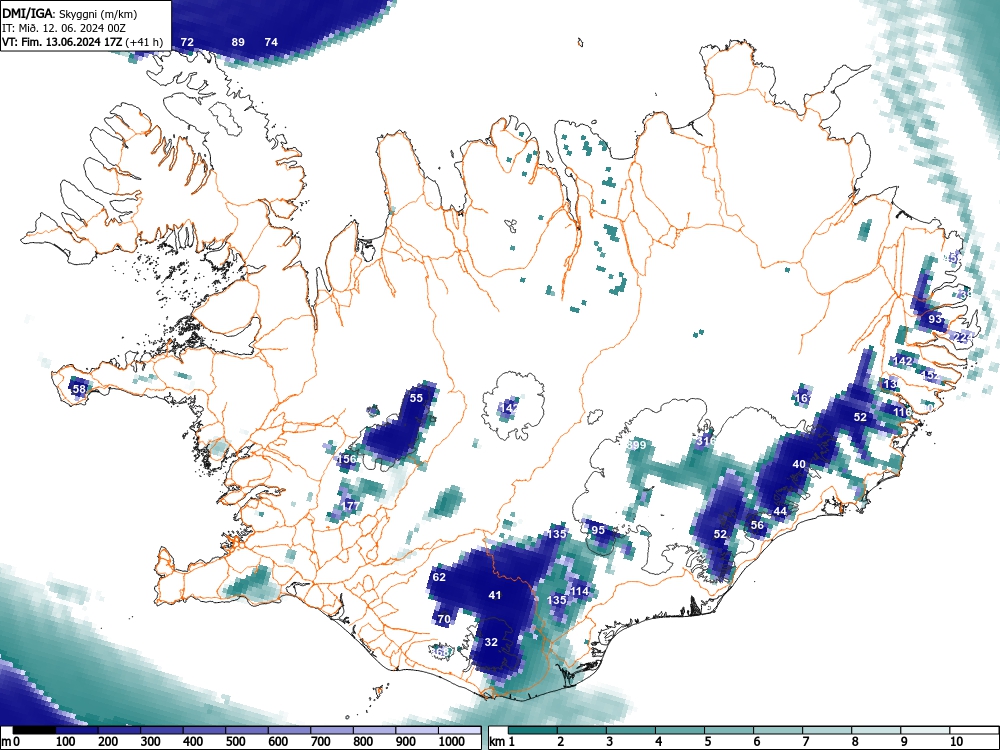Viewport: 1000px width, 750px height.
Task: Click the '6' label on the km legend
Action: pos(756,741)
